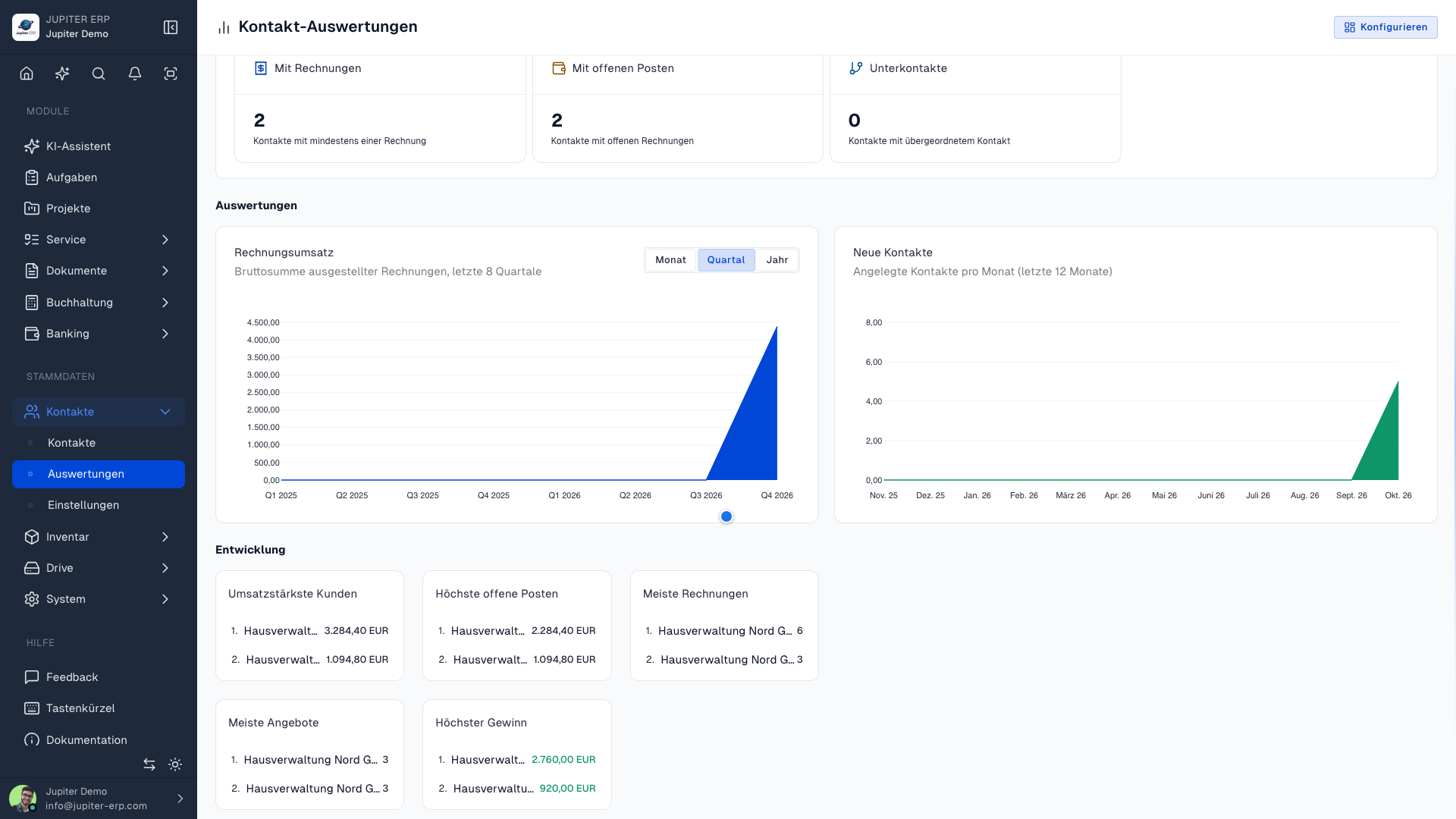Expand the Buchhaltung menu chevron

[165, 303]
